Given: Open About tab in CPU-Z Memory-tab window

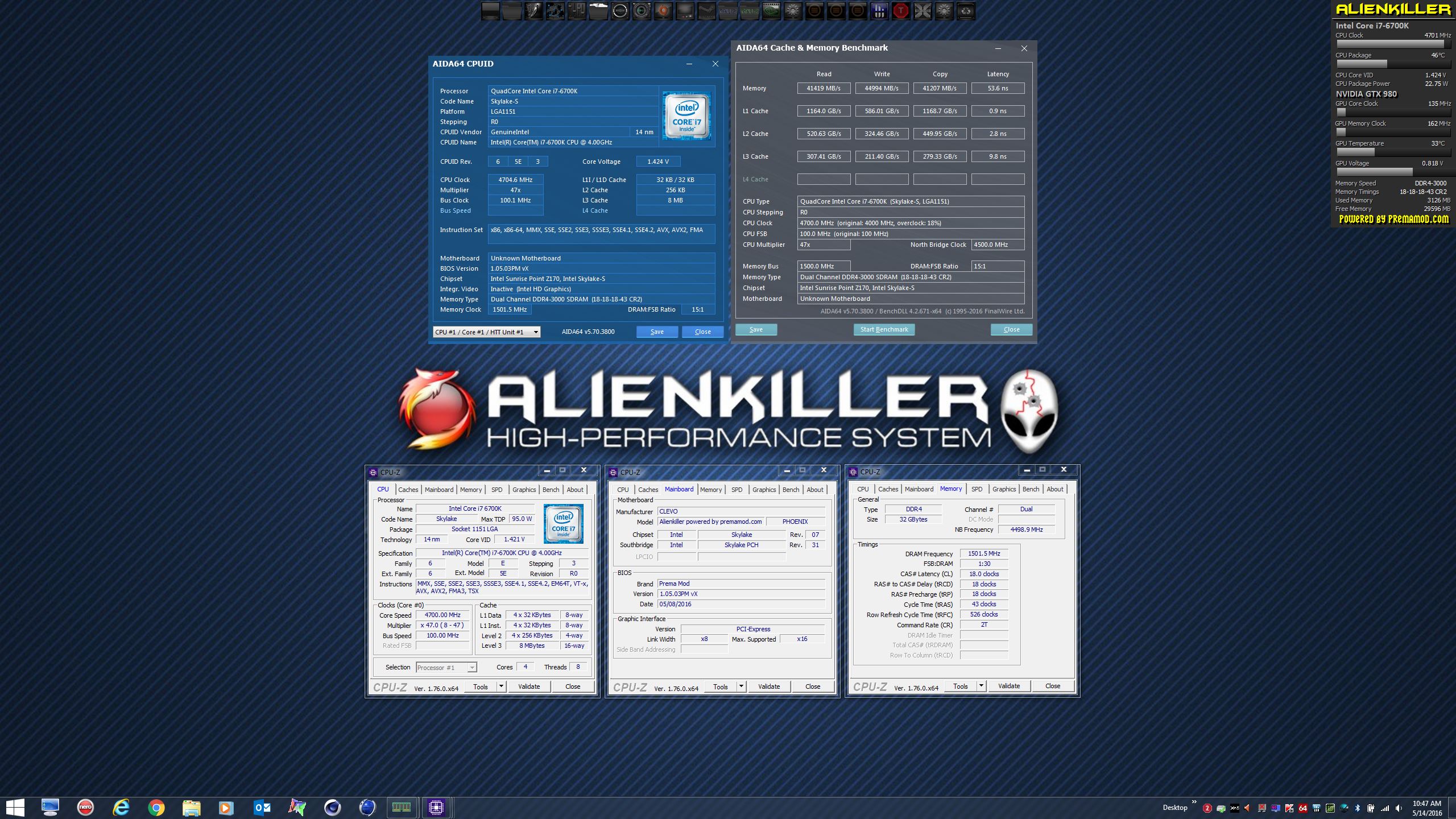Looking at the screenshot, I should pos(1054,489).
